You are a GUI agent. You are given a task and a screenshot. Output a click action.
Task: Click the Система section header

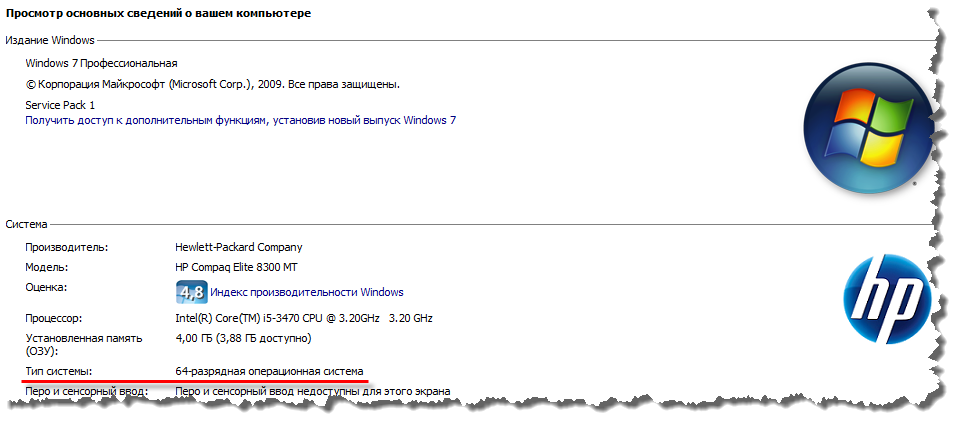(27, 225)
